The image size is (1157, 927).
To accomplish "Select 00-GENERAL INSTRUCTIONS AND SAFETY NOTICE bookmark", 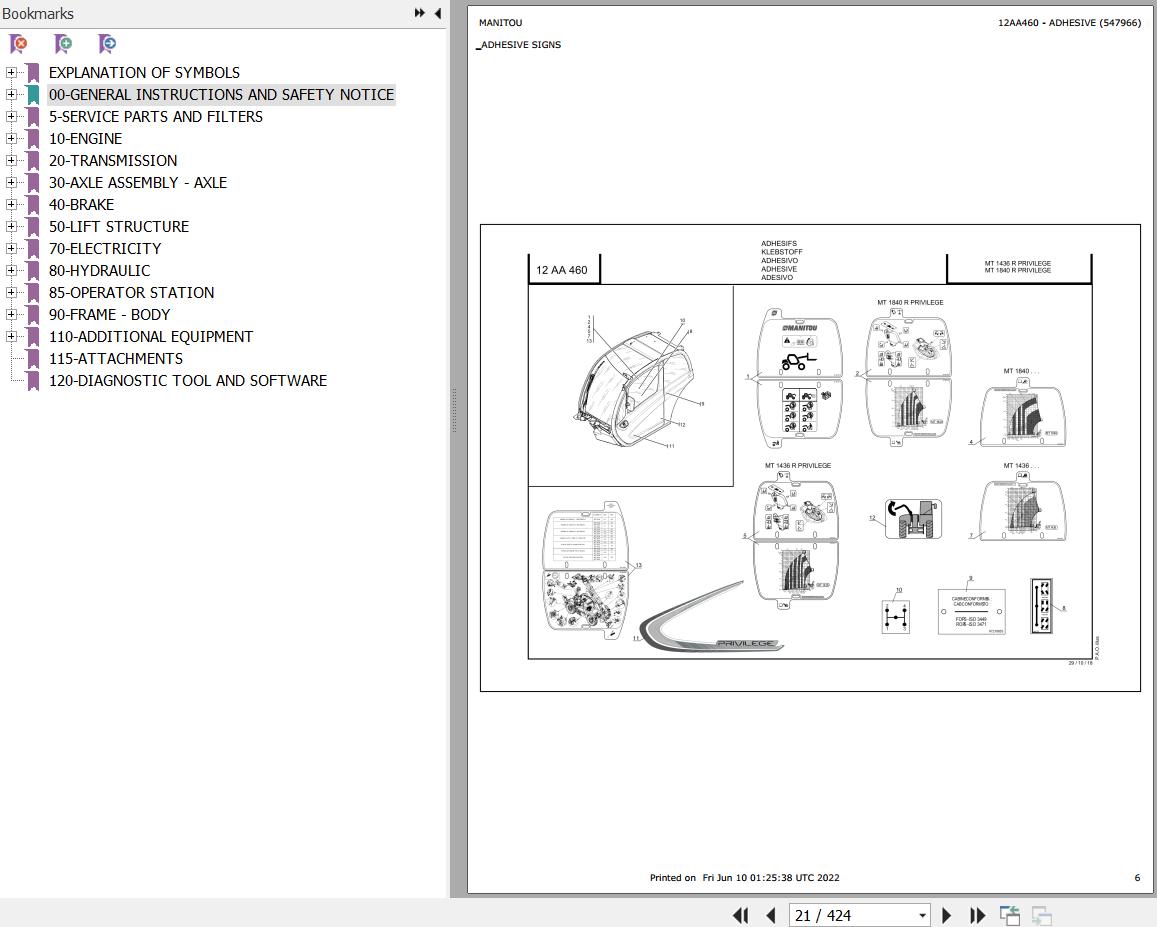I will pos(221,94).
